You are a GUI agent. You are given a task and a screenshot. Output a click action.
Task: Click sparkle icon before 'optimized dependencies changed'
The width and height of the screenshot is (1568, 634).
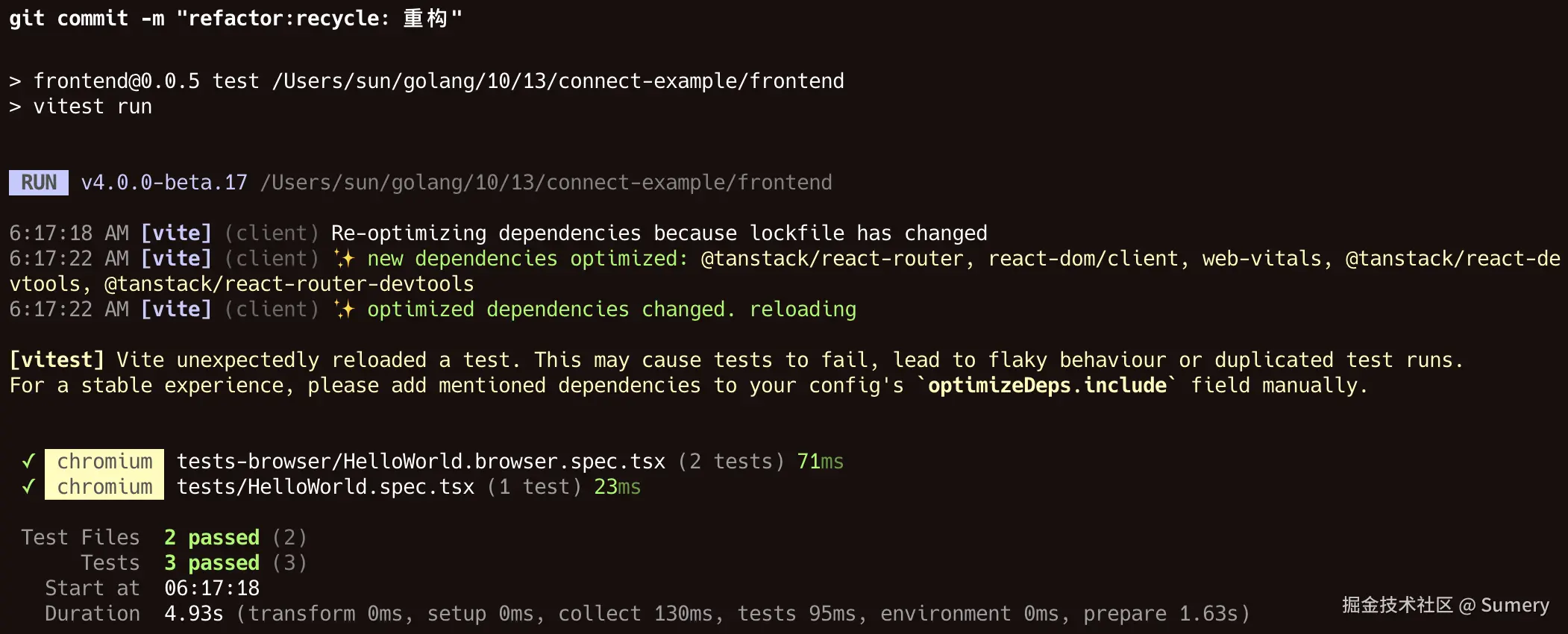344,310
